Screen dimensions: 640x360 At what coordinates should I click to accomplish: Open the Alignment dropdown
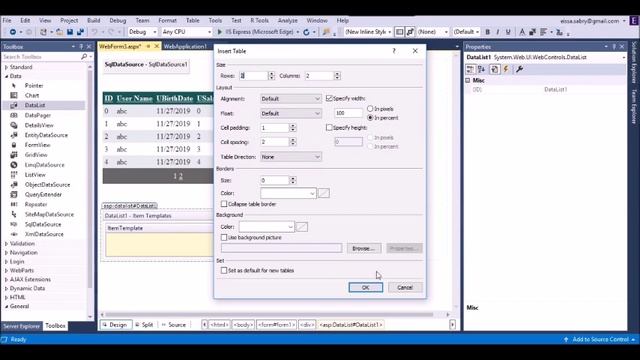point(291,99)
